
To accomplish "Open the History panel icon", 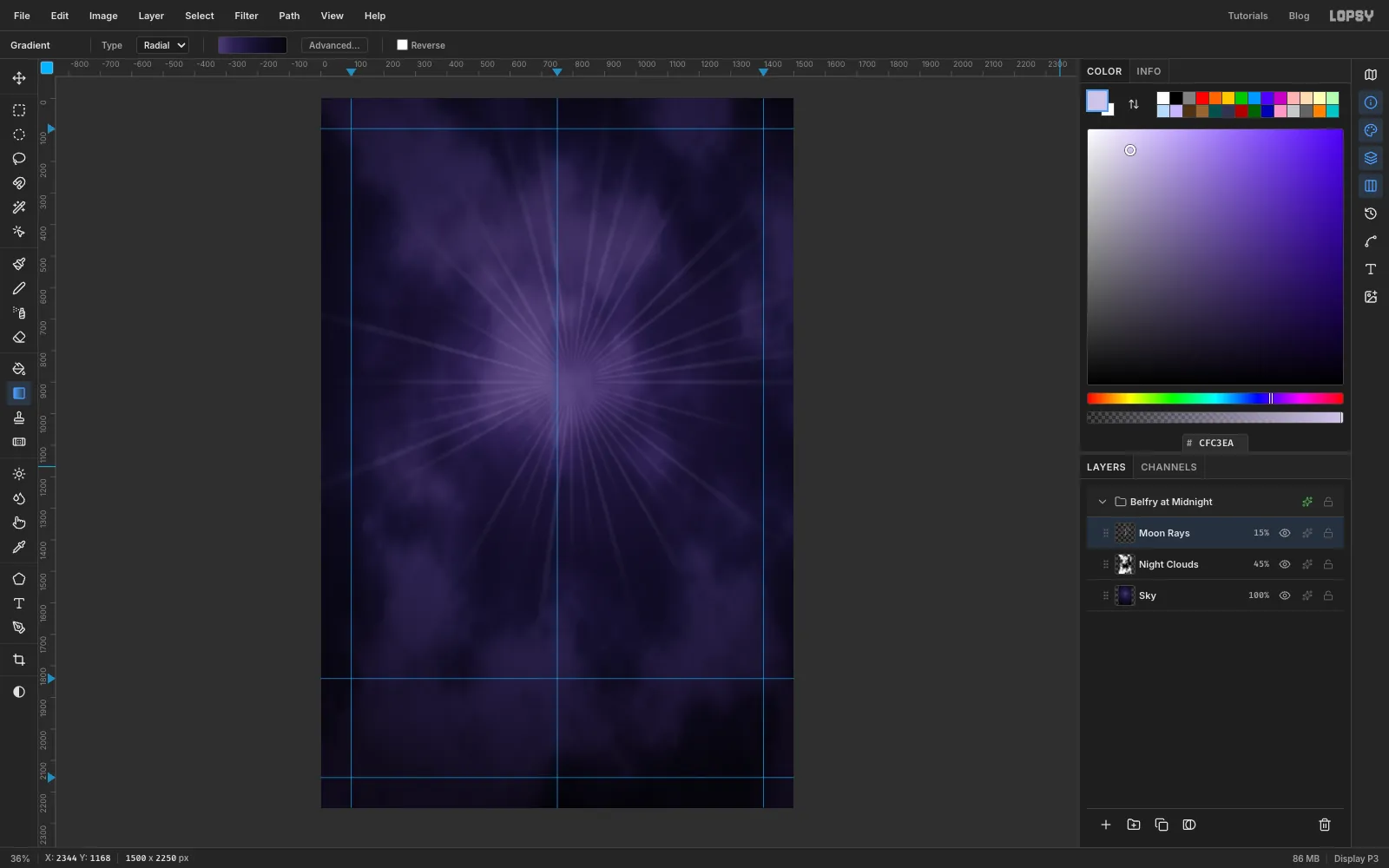I will 1371,214.
